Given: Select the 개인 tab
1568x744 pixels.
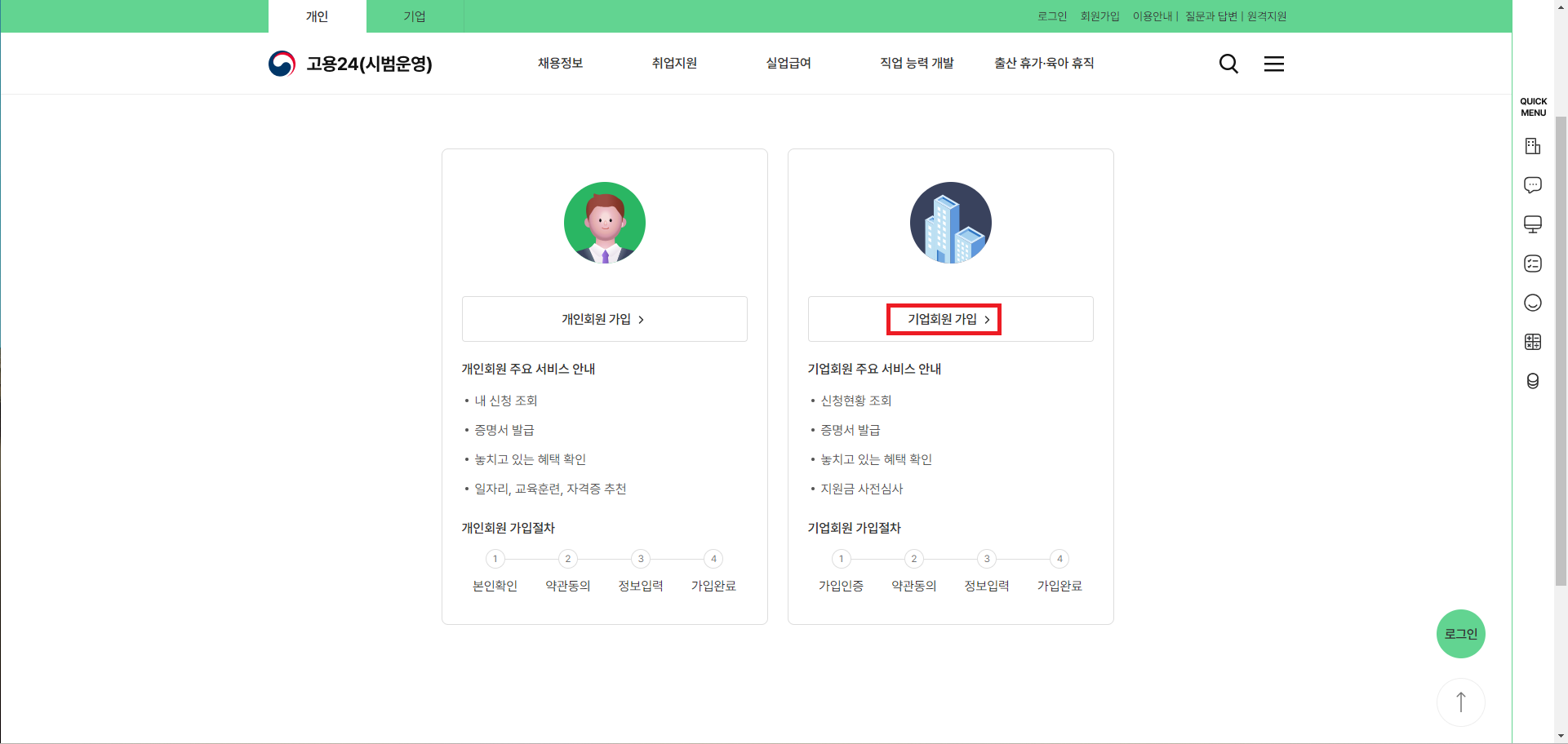Looking at the screenshot, I should [x=317, y=16].
